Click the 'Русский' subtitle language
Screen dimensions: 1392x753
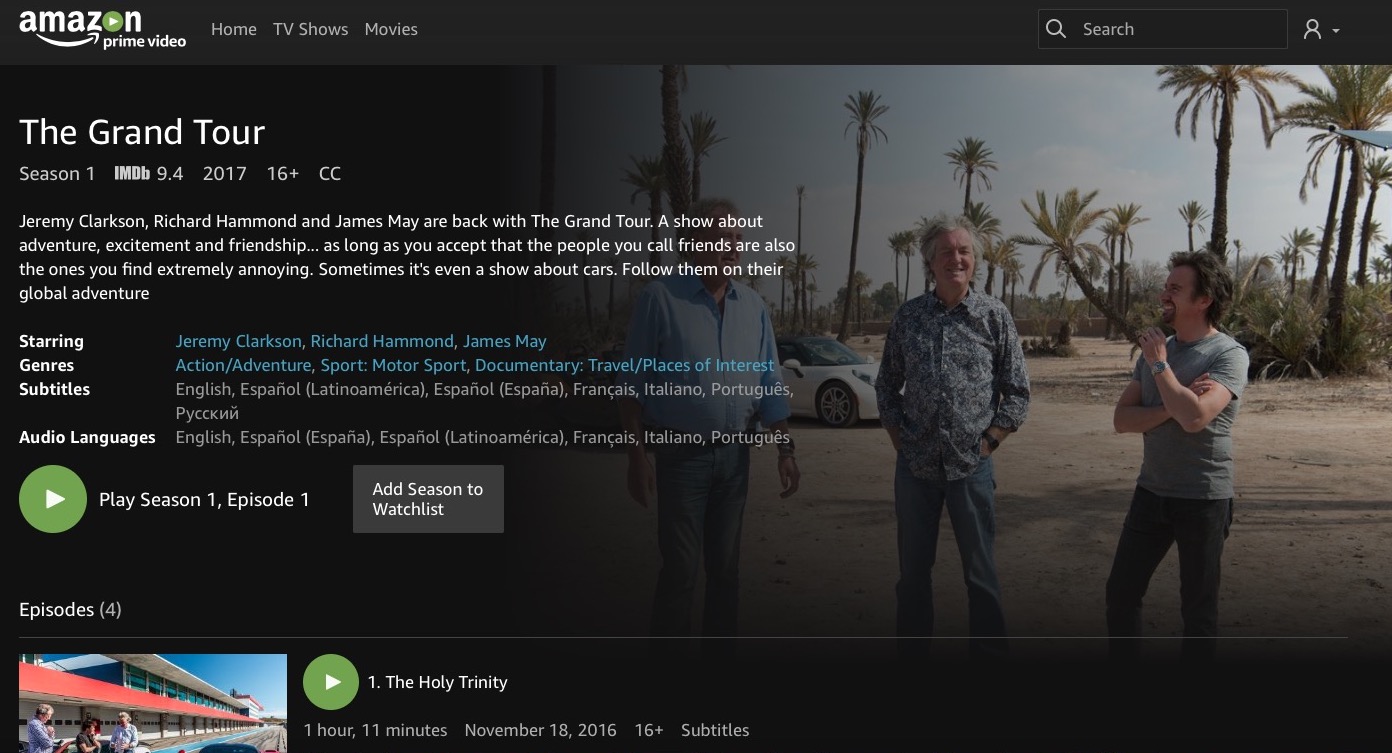pos(207,413)
